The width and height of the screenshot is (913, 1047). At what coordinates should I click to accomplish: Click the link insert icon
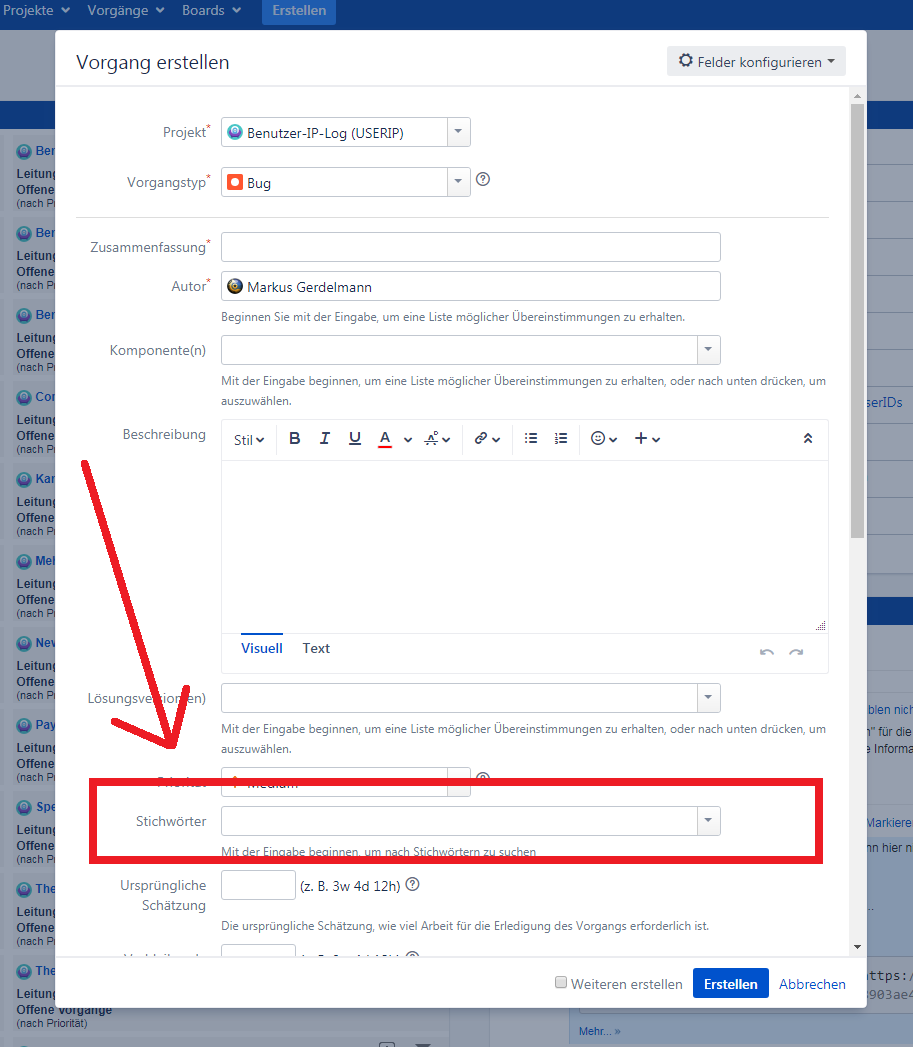[x=482, y=439]
